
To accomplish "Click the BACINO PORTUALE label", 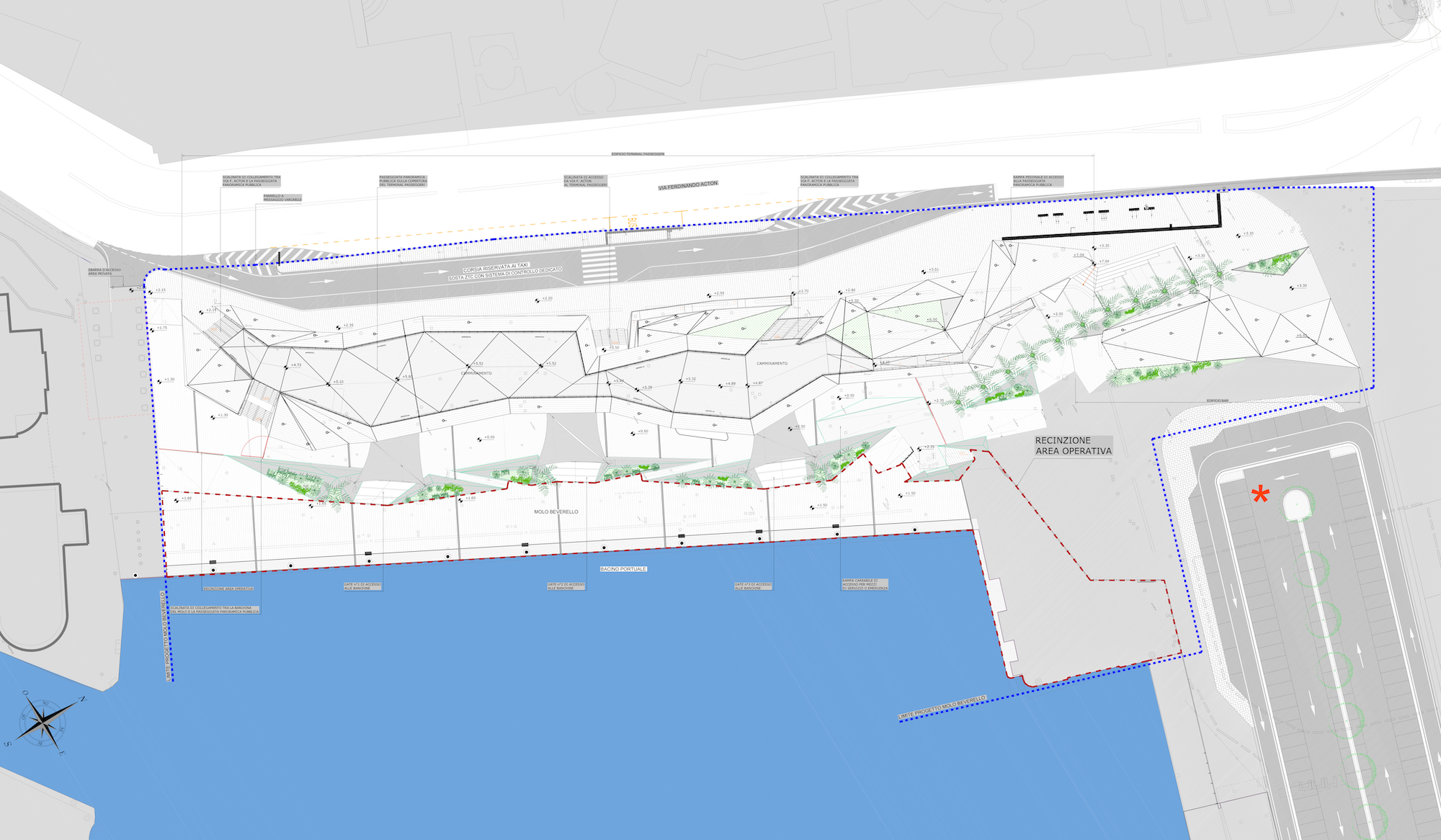I will coord(623,569).
